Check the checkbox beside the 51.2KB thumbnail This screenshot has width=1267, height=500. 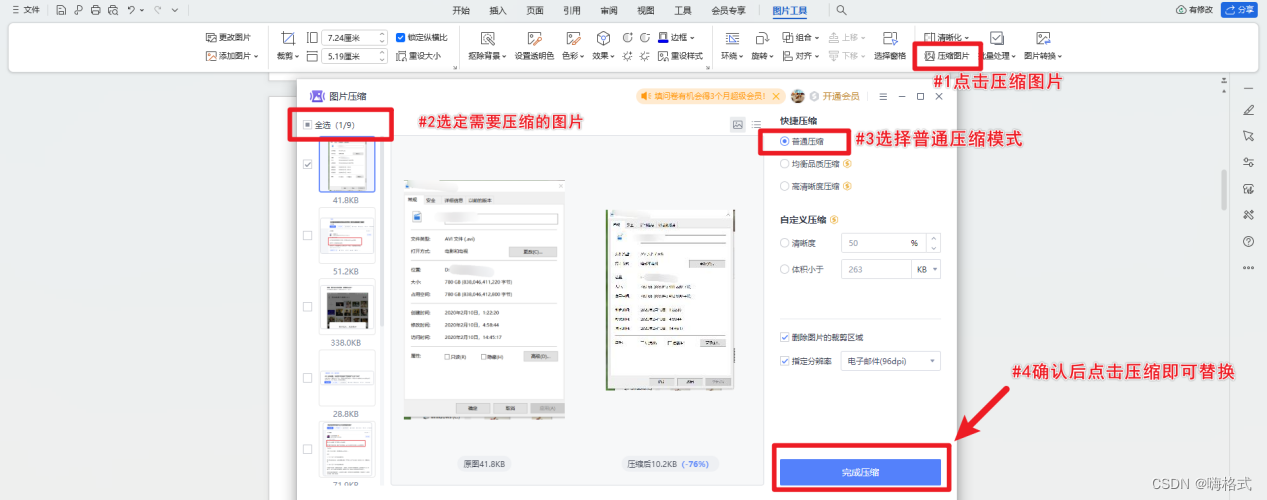coord(308,235)
